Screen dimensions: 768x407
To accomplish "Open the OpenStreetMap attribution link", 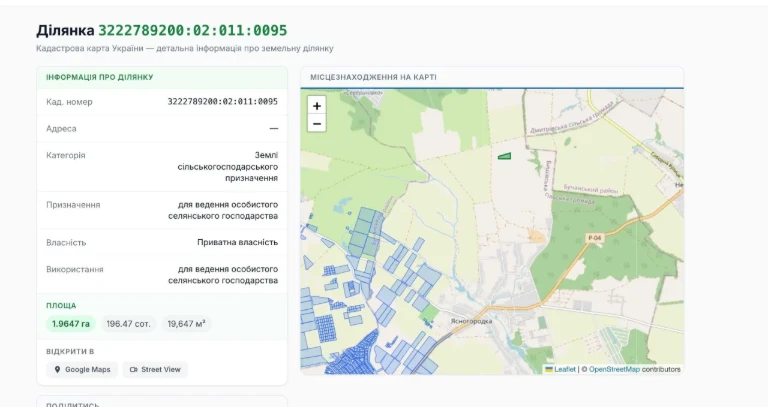I will 614,369.
